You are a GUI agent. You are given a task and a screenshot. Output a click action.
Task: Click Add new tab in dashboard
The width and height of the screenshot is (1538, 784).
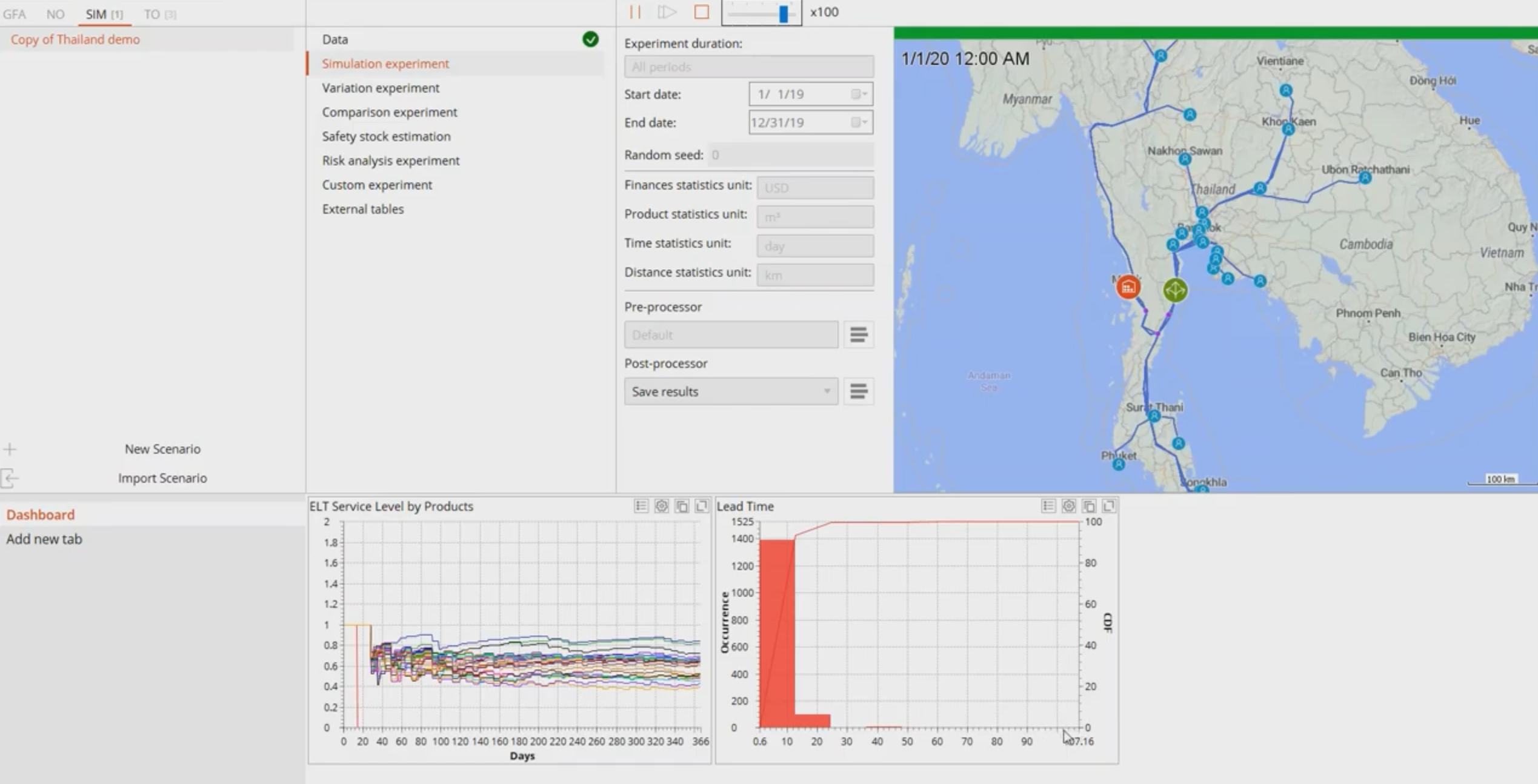tap(44, 539)
